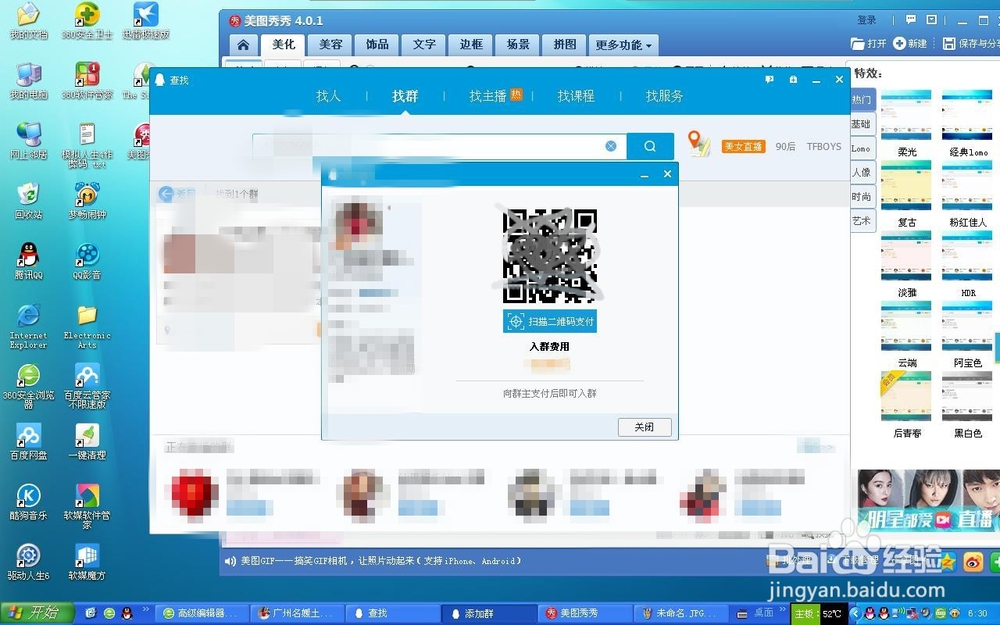Select 人像 effects category
This screenshot has width=1000, height=625.
pos(862,172)
